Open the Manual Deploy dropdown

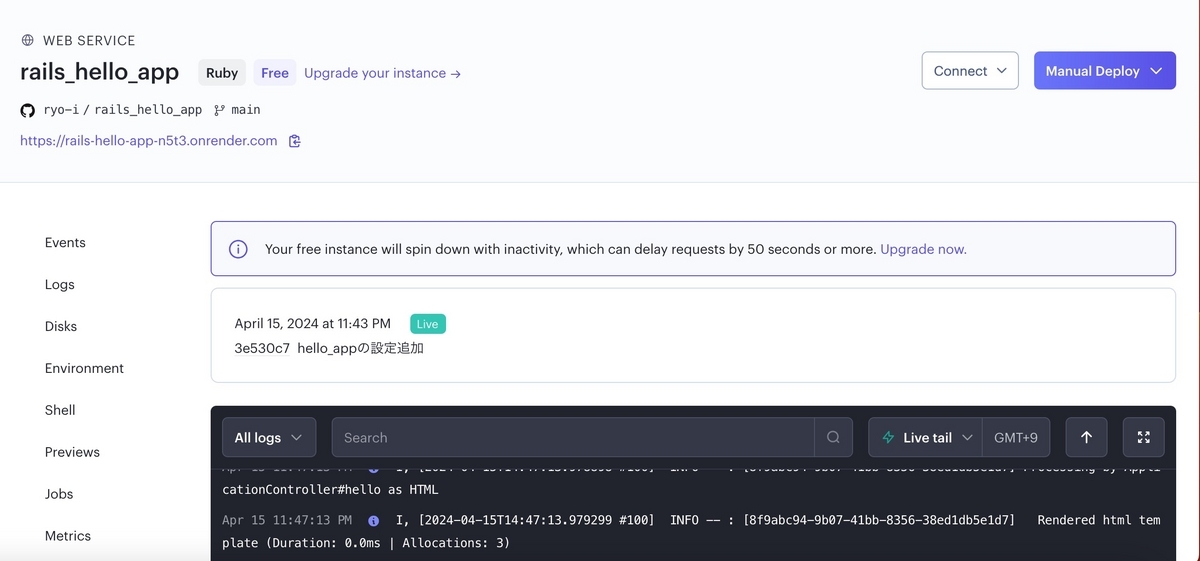click(x=1105, y=71)
